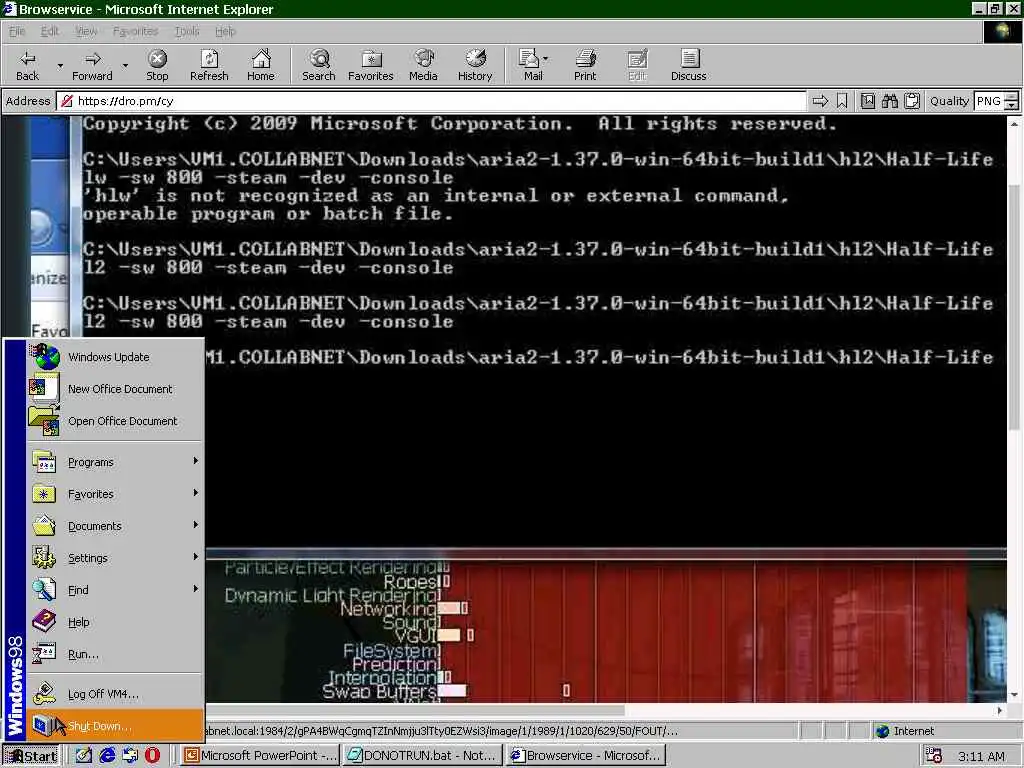Viewport: 1024px width, 768px height.
Task: Open the Mail dropdown arrow
Action: pyautogui.click(x=545, y=59)
